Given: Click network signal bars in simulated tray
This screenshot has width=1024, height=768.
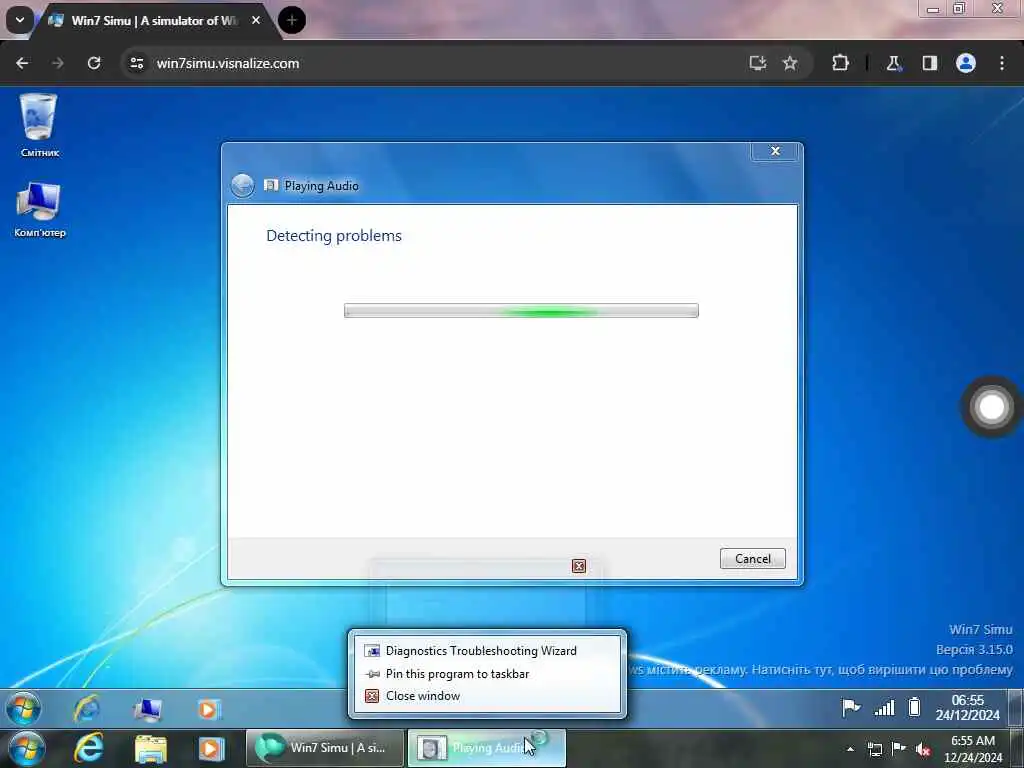Looking at the screenshot, I should (884, 707).
